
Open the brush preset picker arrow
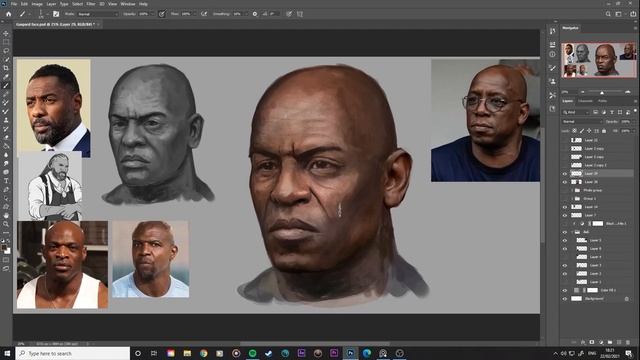(48, 14)
